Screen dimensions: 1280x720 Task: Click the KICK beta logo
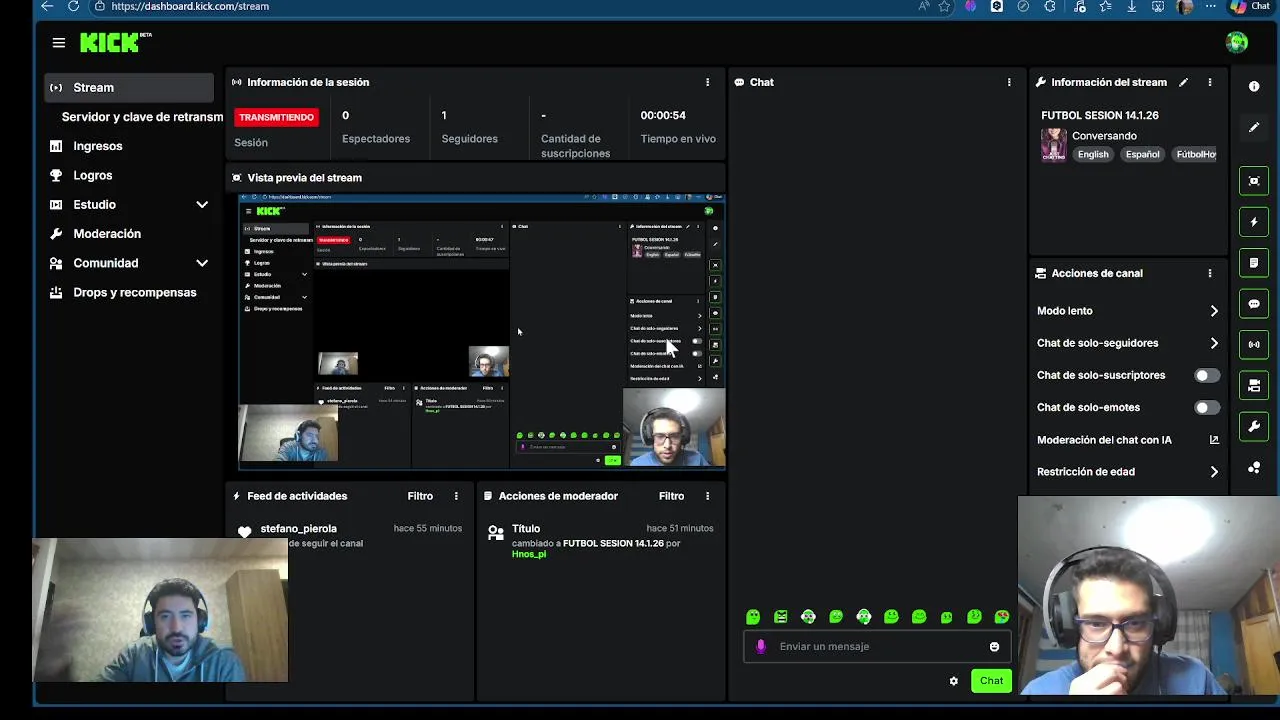pyautogui.click(x=115, y=42)
